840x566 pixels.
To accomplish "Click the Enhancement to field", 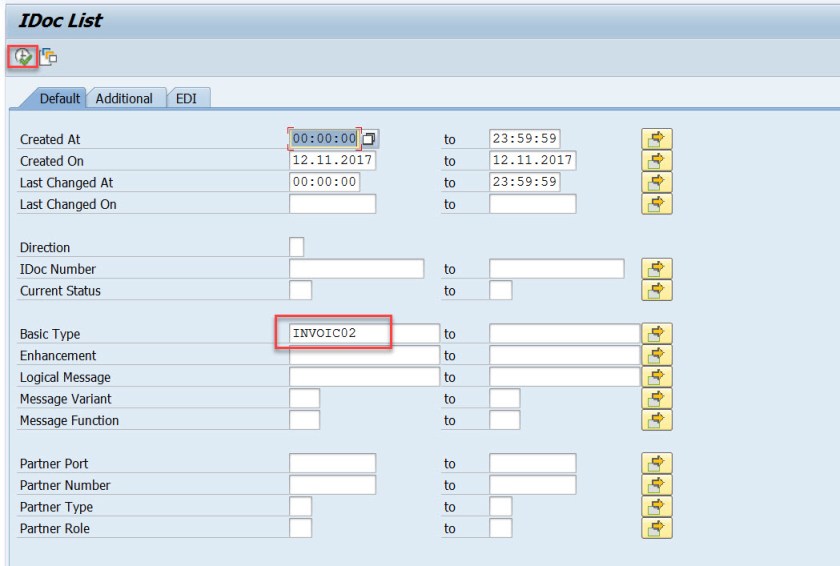I will click(x=565, y=355).
